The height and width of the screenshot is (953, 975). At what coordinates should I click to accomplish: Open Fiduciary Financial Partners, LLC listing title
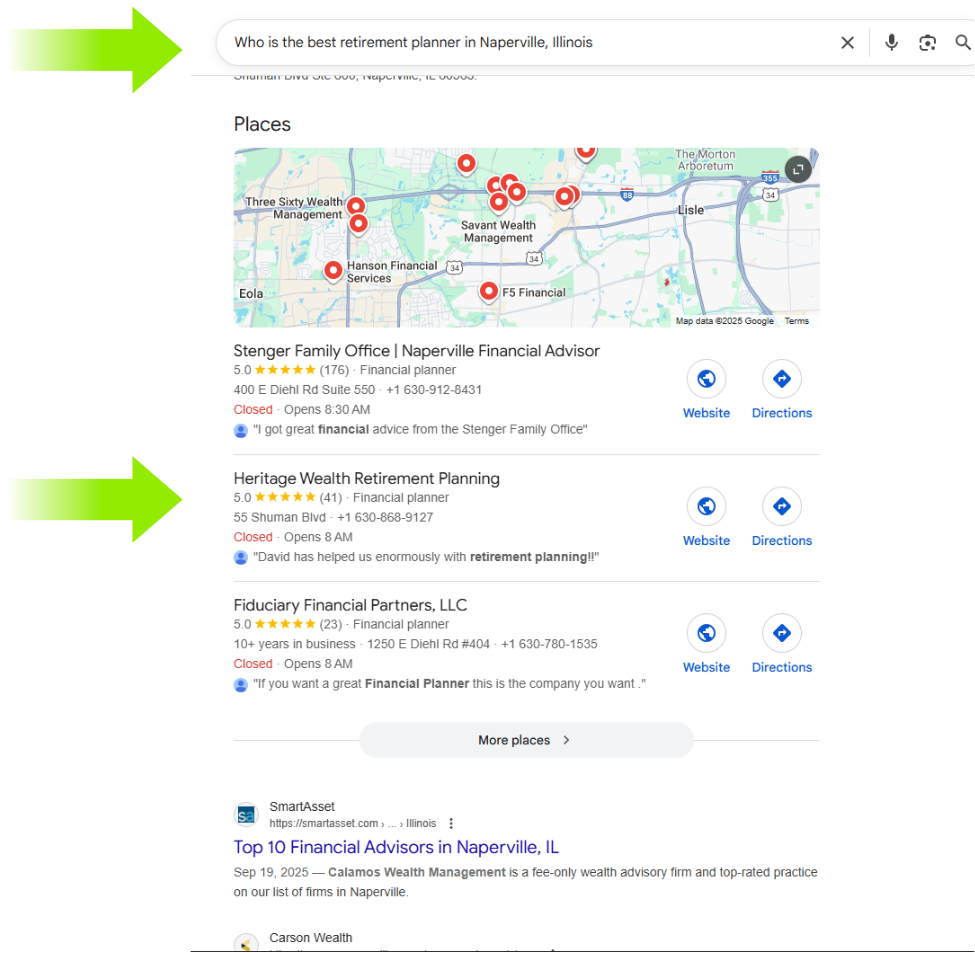(350, 605)
